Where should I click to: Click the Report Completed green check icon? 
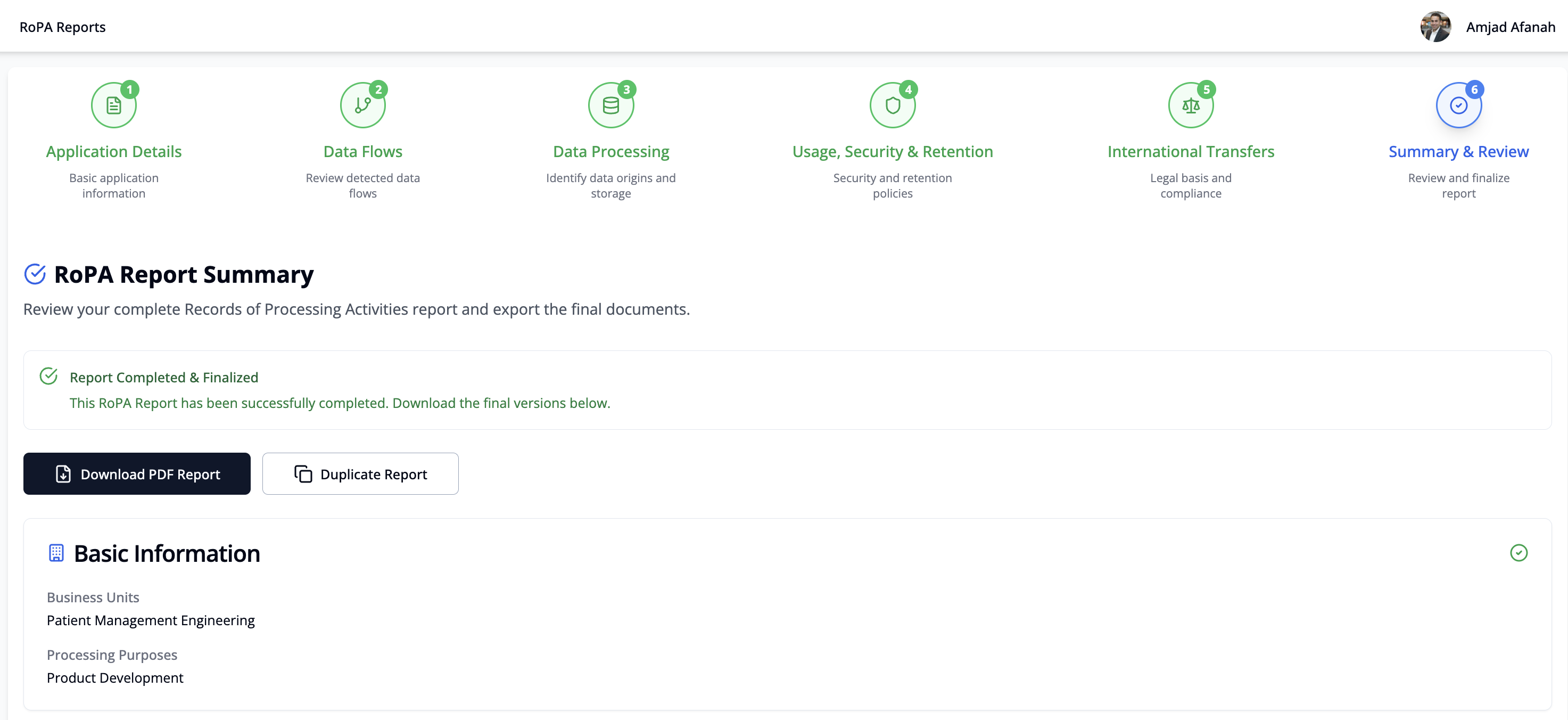click(x=48, y=376)
